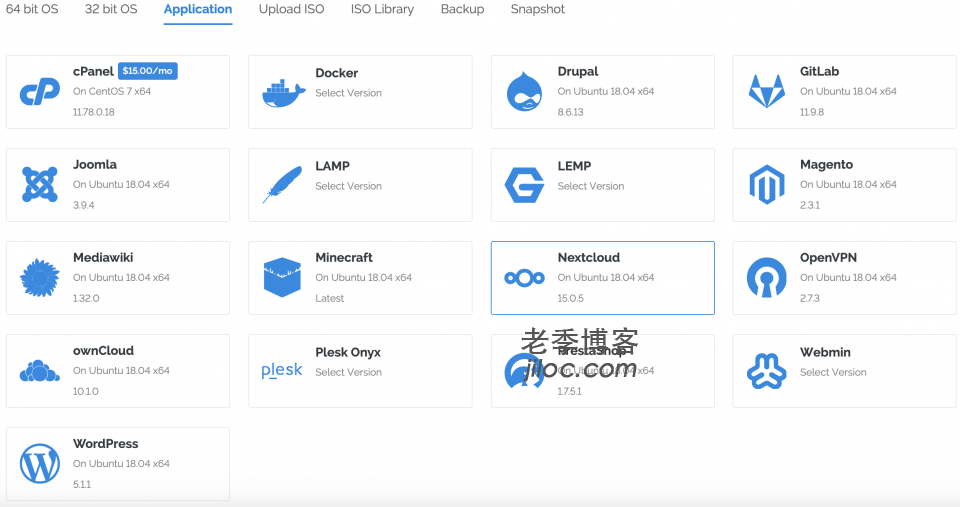Pick the Mediawiki title text
960x507 pixels.
[103, 258]
